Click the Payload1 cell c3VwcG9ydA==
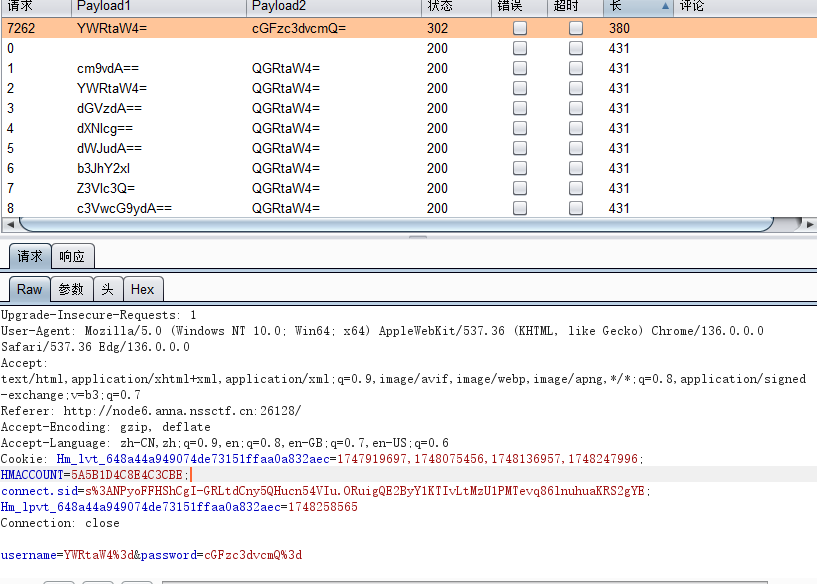This screenshot has width=817, height=584. [124, 208]
